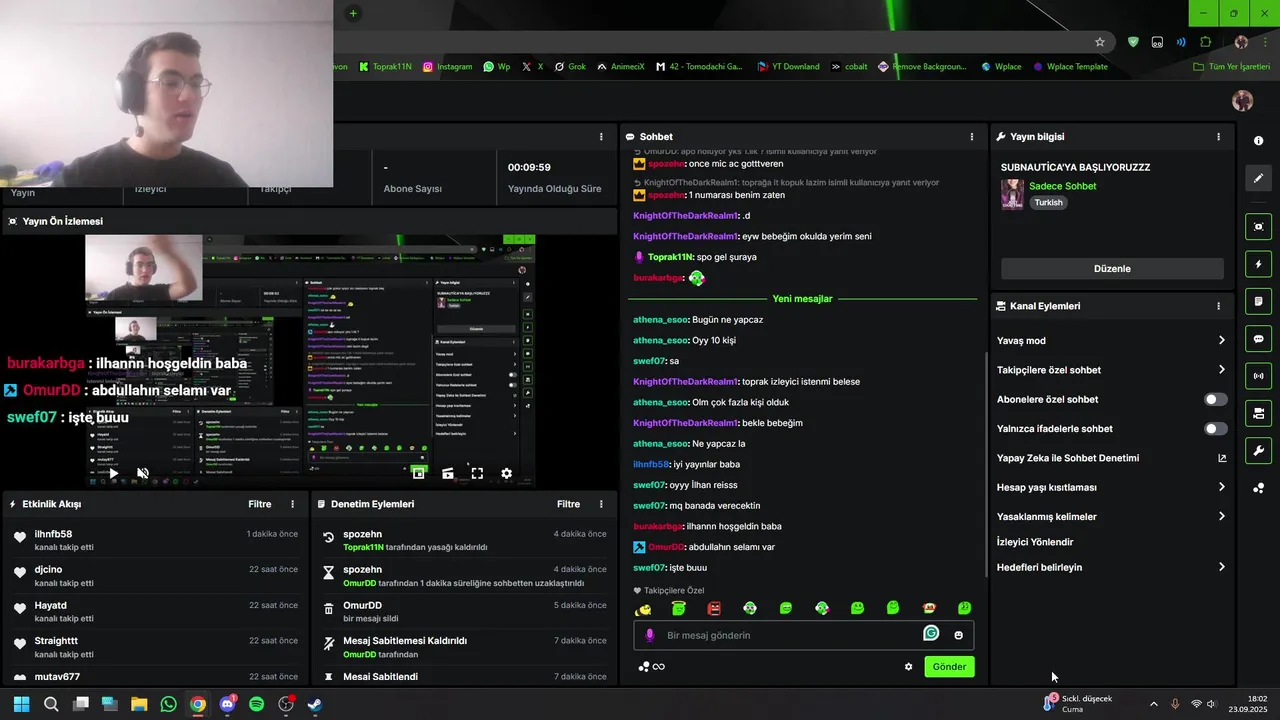Insert the bee emote from quick emotes
This screenshot has height=720, width=1280.
tap(643, 608)
